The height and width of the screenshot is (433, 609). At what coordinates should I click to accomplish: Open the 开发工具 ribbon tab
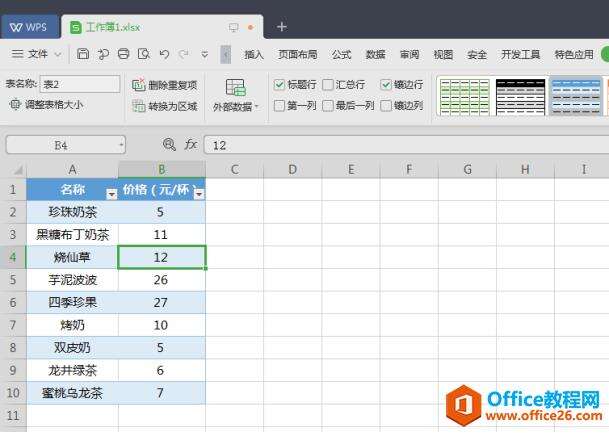tap(520, 54)
